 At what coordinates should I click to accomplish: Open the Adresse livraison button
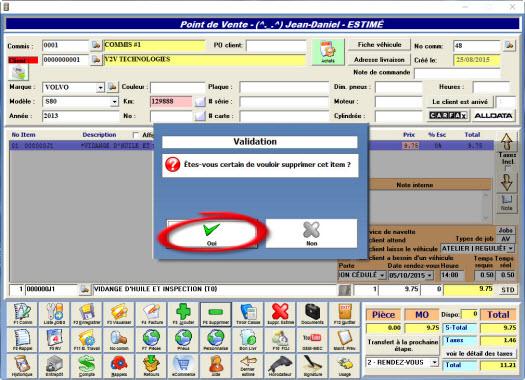pos(379,60)
